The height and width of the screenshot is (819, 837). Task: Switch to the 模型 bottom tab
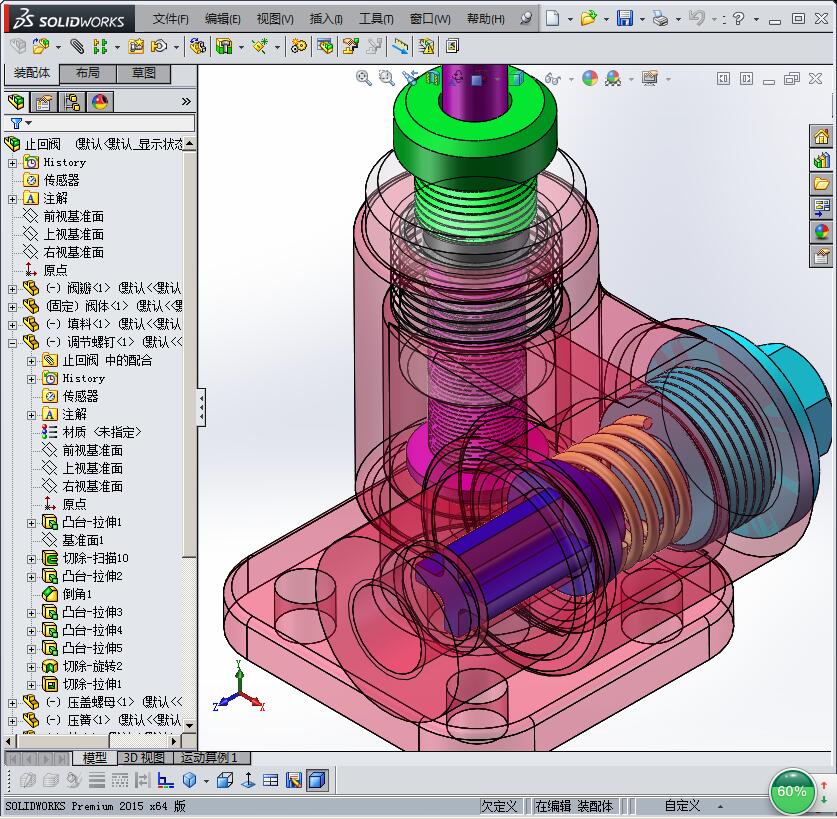pyautogui.click(x=94, y=758)
